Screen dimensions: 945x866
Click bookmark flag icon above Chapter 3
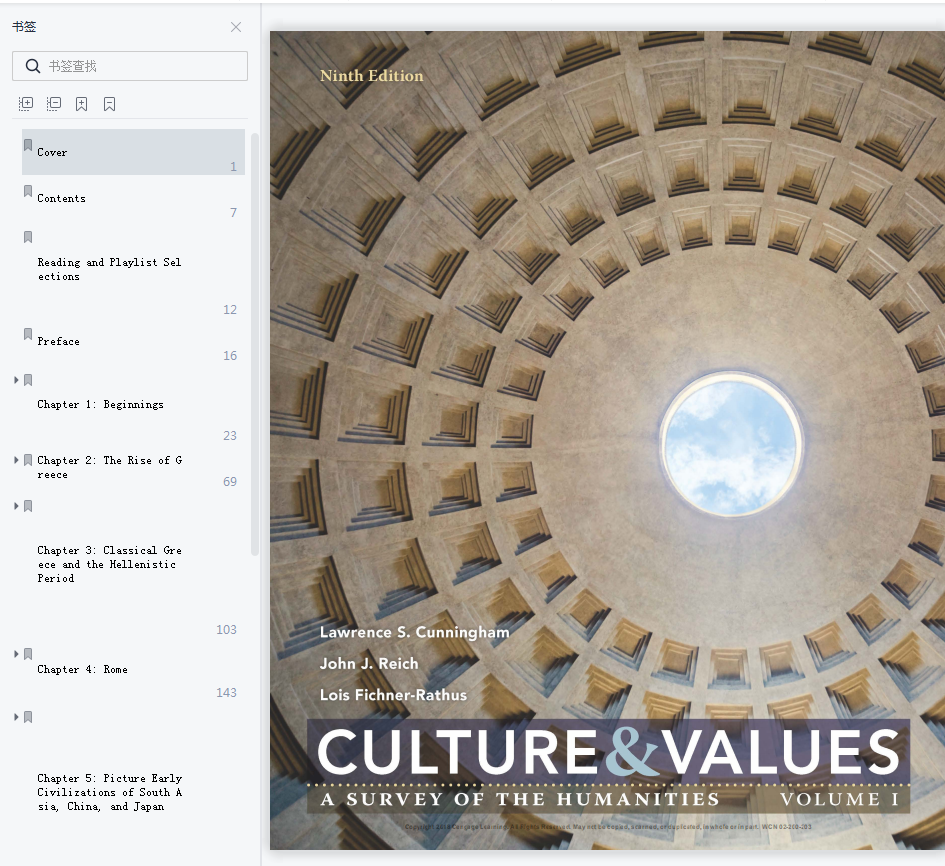coord(28,506)
